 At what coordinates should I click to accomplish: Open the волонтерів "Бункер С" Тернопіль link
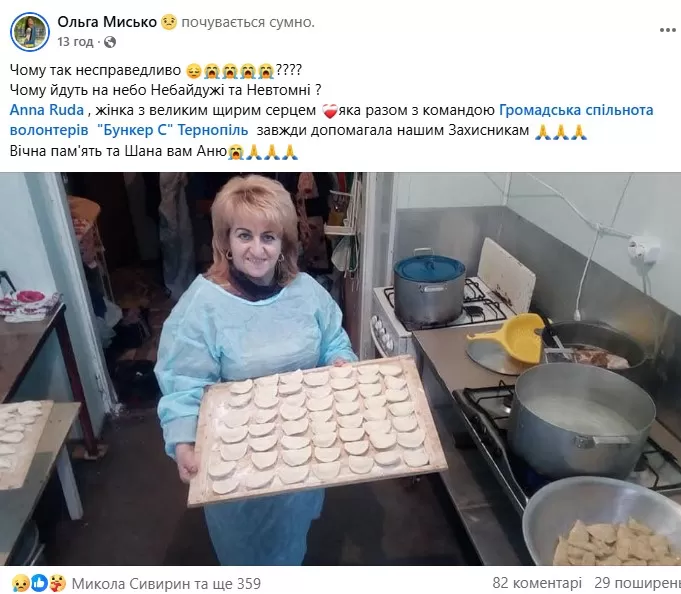129,130
